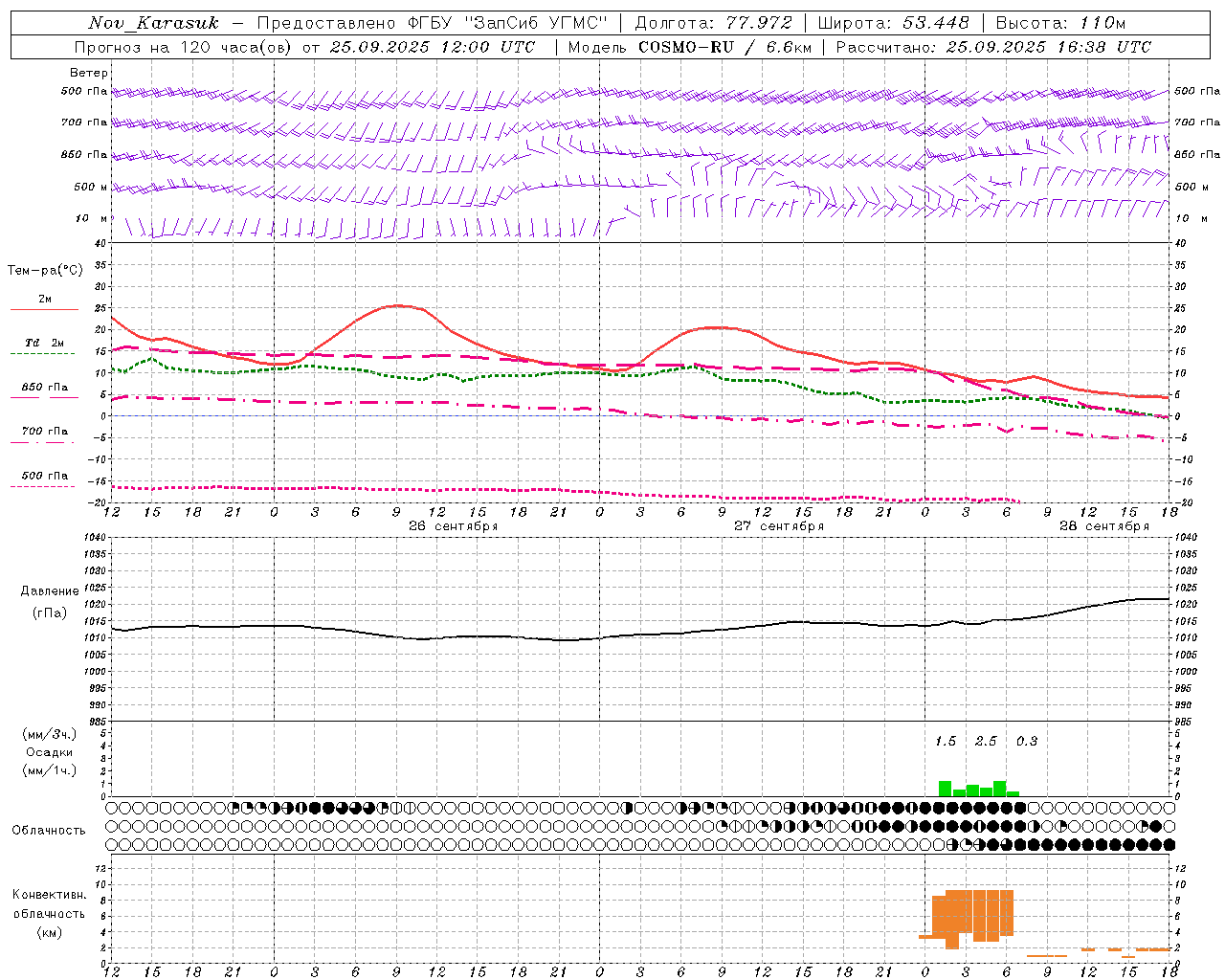
Task: Click the Долгота: 77.972 value
Action: point(714,23)
